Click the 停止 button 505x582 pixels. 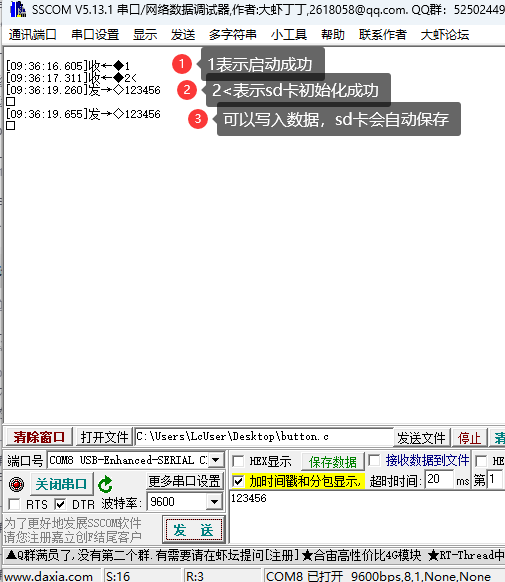469,438
